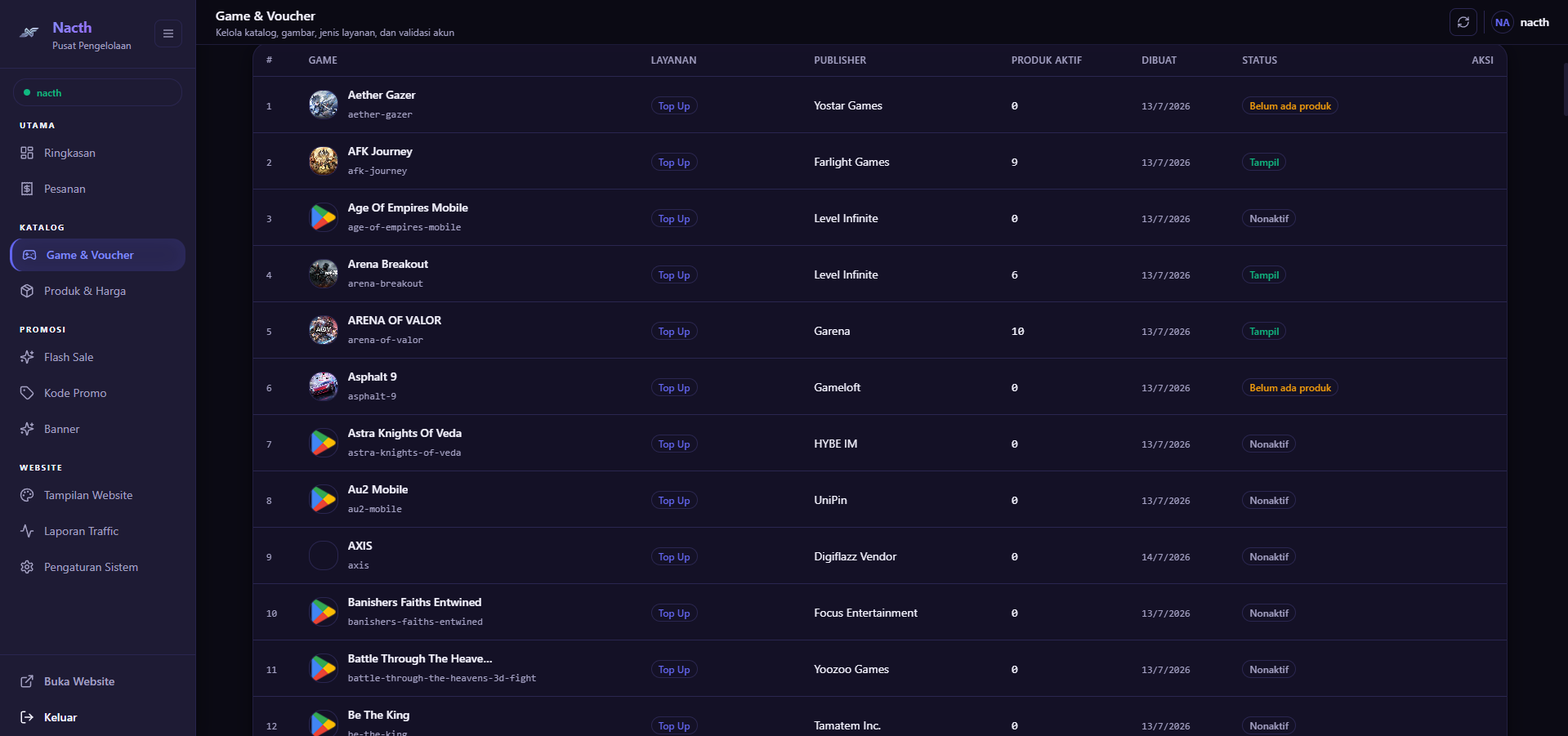The width and height of the screenshot is (1568, 736).
Task: Click the Flash Sale sparkle icon
Action: [x=27, y=357]
